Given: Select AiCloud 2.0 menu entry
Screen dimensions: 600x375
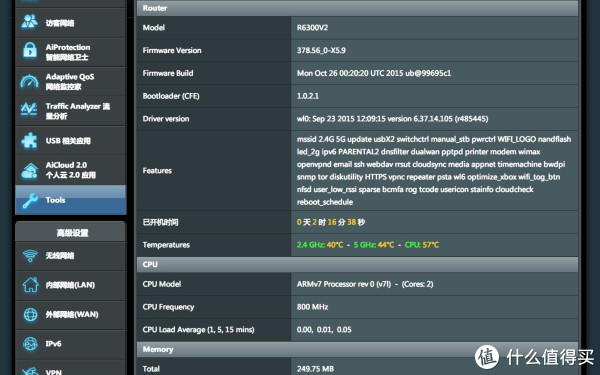Looking at the screenshot, I should [71, 170].
